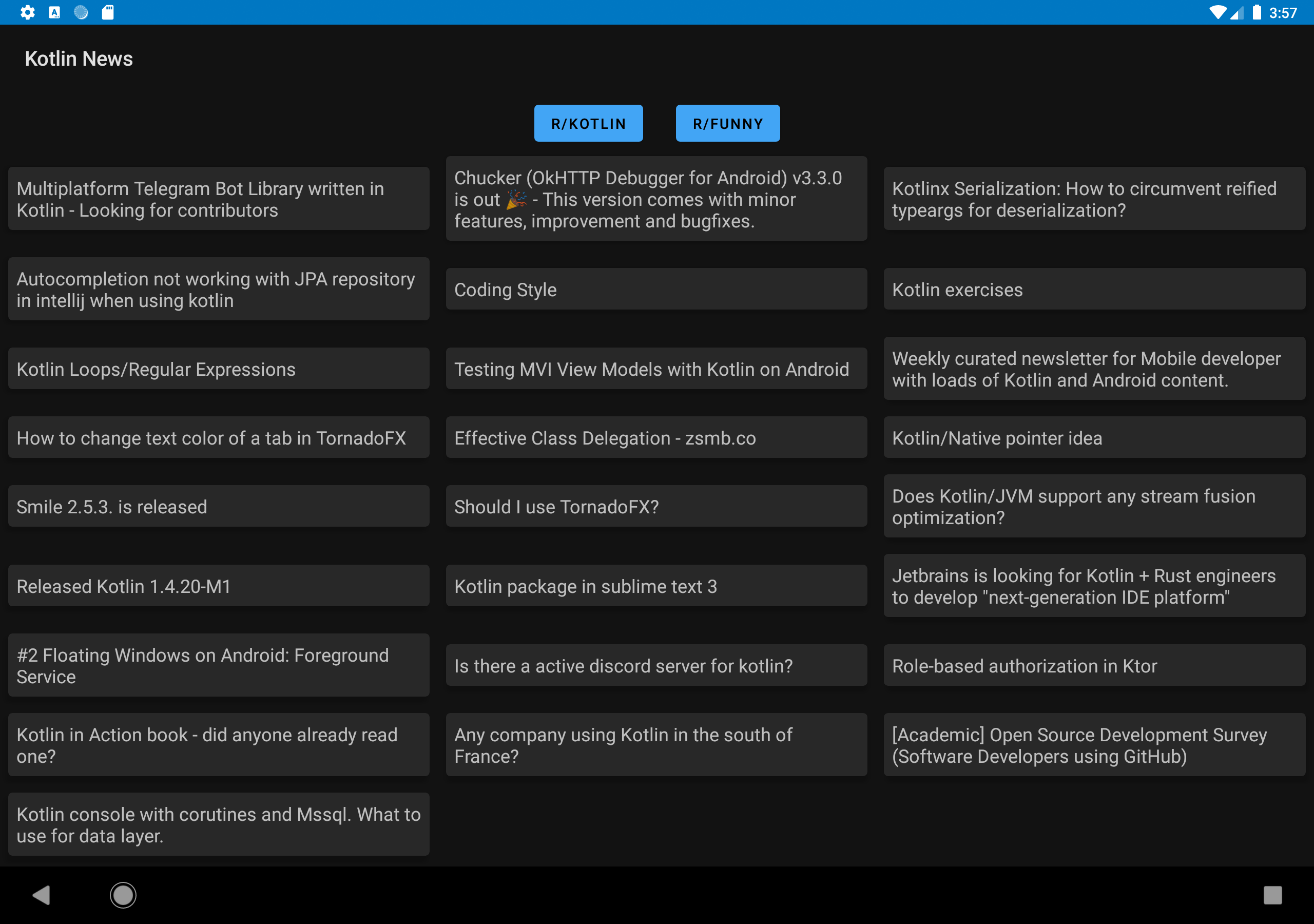Tap the Android back navigation button
The image size is (1314, 924).
(41, 895)
